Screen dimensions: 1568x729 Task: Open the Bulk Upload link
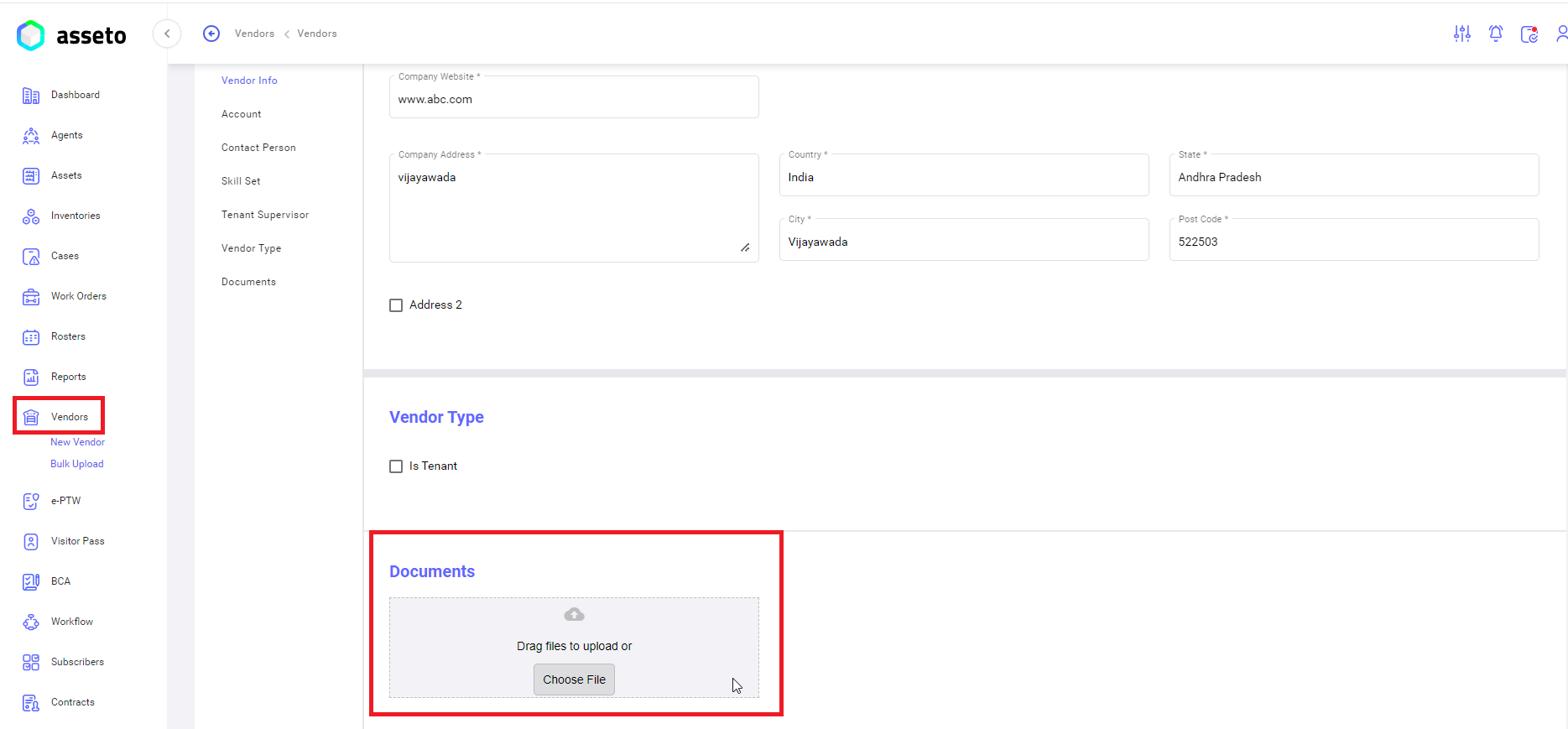77,464
